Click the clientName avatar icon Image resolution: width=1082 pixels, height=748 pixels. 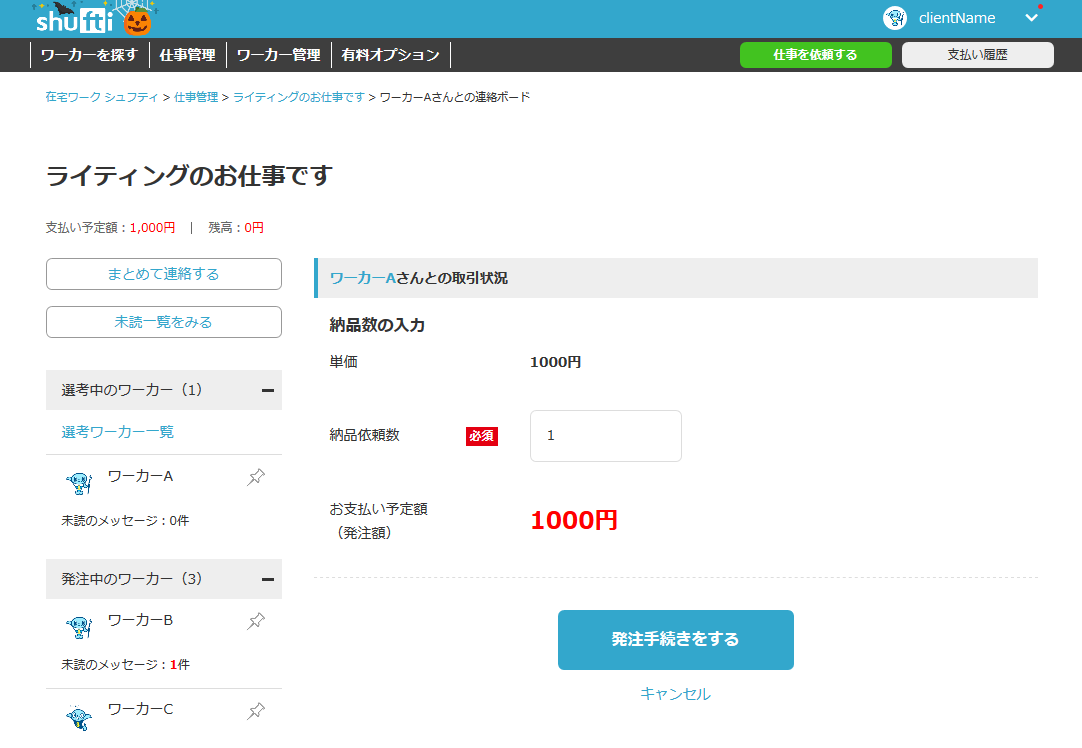pos(894,18)
